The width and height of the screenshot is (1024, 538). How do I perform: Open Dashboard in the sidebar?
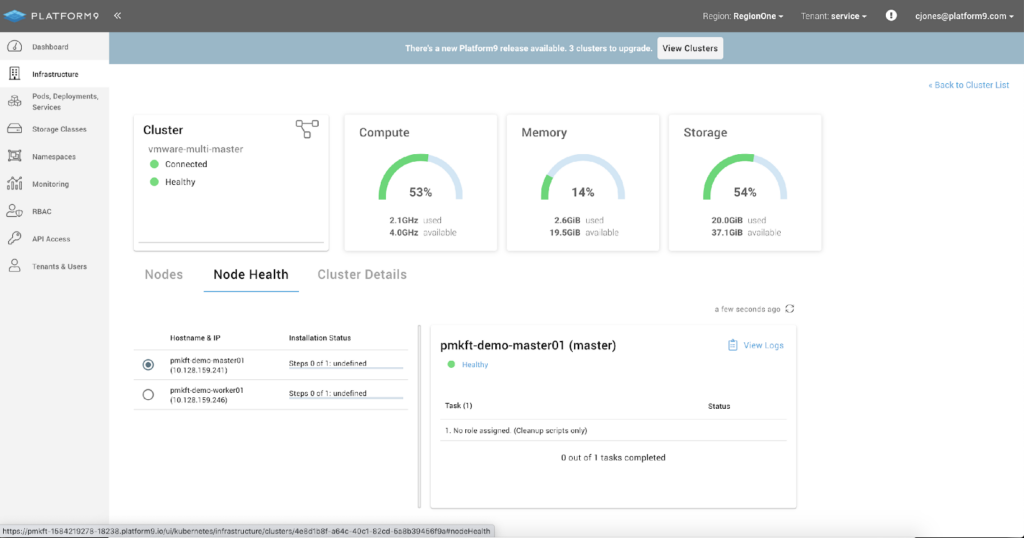(x=50, y=47)
